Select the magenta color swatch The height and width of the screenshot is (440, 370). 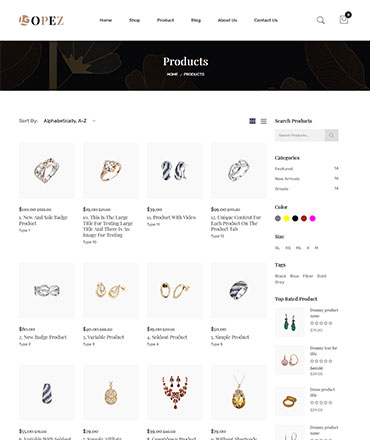click(312, 218)
